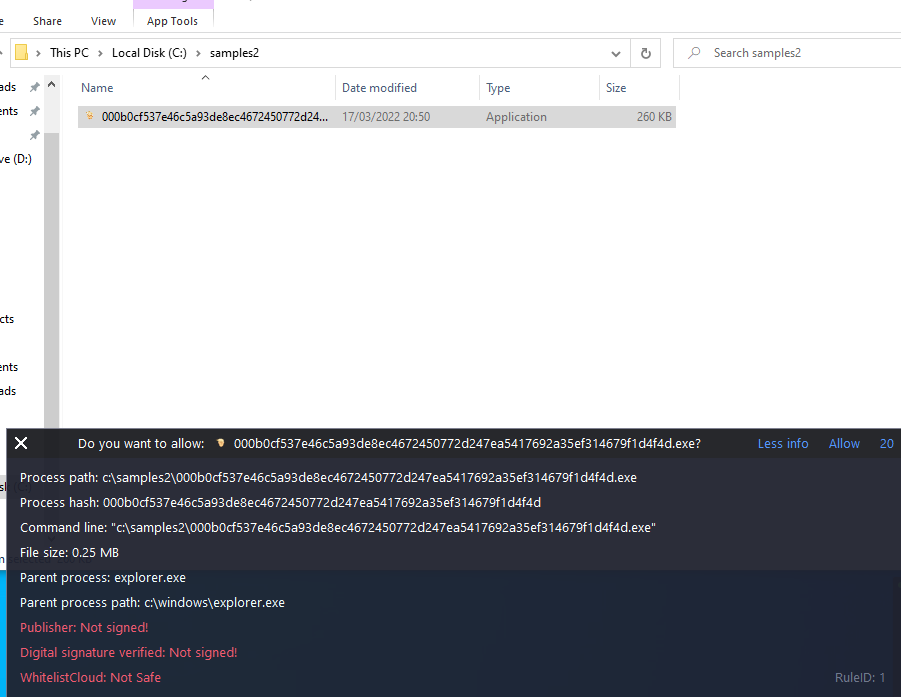Viewport: 901px width, 697px height.
Task: Click the application file icon in list
Action: [x=89, y=117]
